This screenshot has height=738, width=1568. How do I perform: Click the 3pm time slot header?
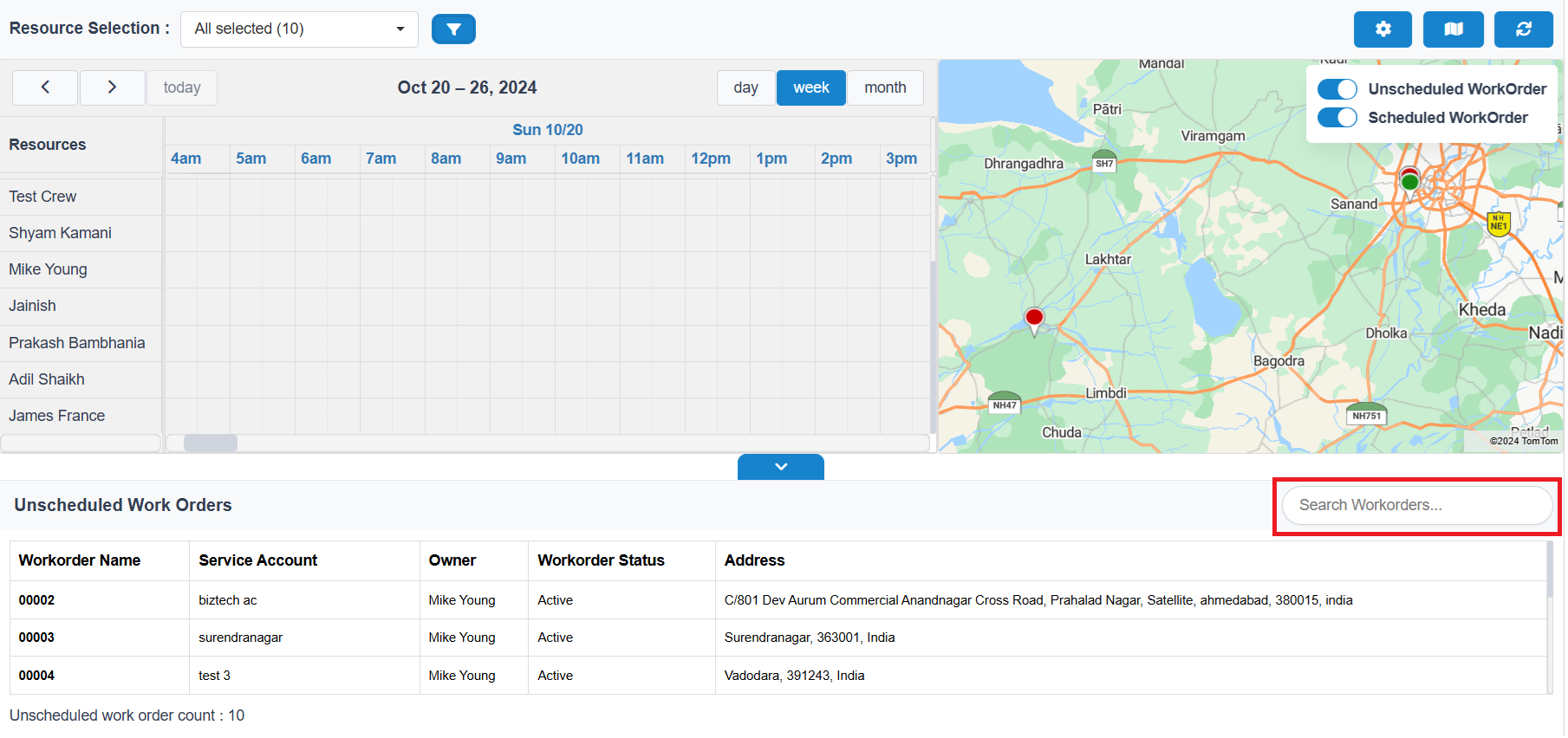tap(901, 159)
